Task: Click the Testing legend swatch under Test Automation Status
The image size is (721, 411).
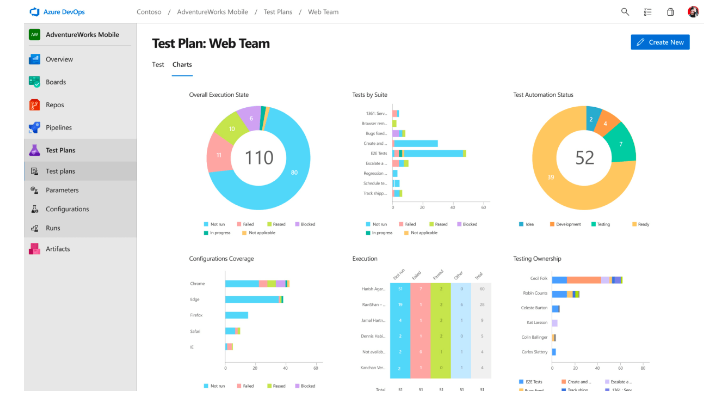Action: tap(594, 224)
